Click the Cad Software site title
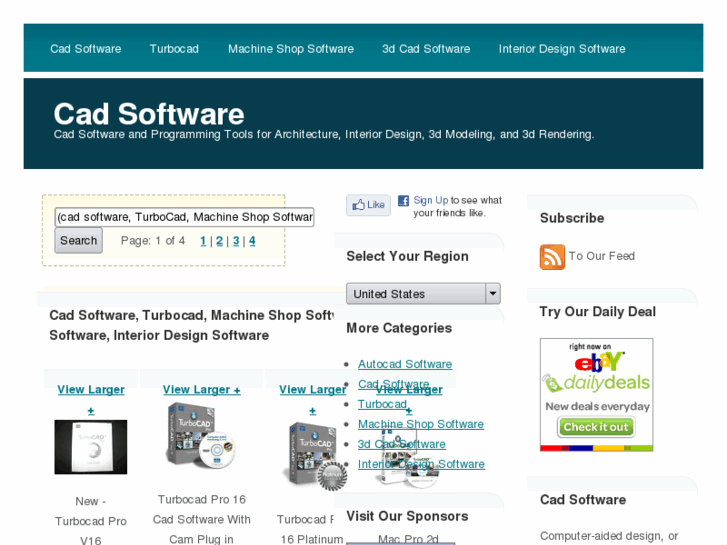 [x=149, y=114]
